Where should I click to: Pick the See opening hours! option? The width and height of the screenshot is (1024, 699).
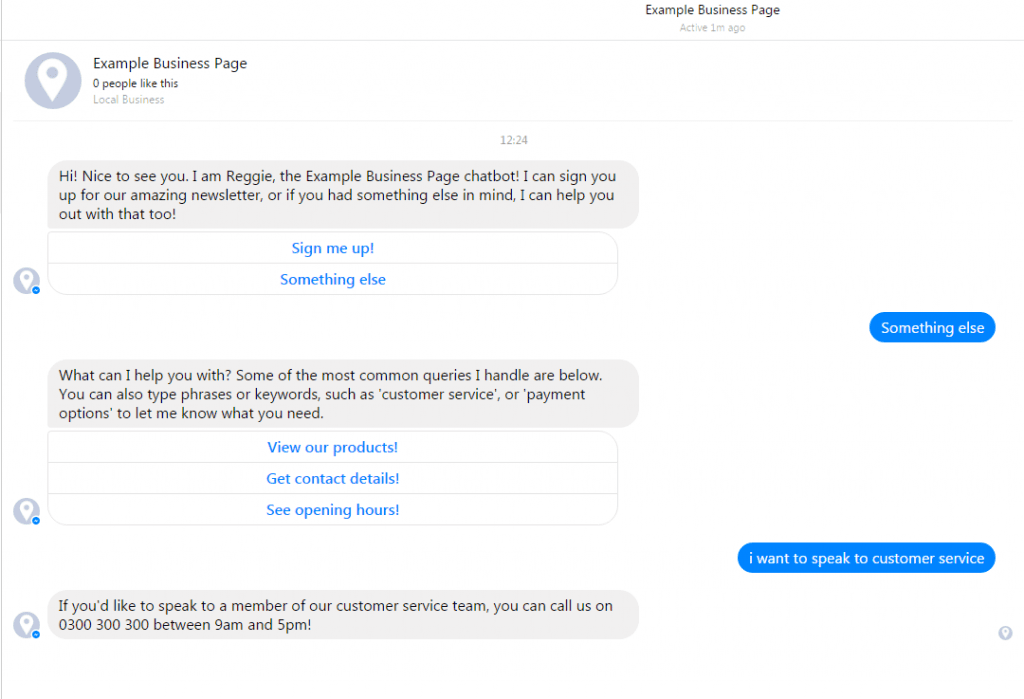332,510
